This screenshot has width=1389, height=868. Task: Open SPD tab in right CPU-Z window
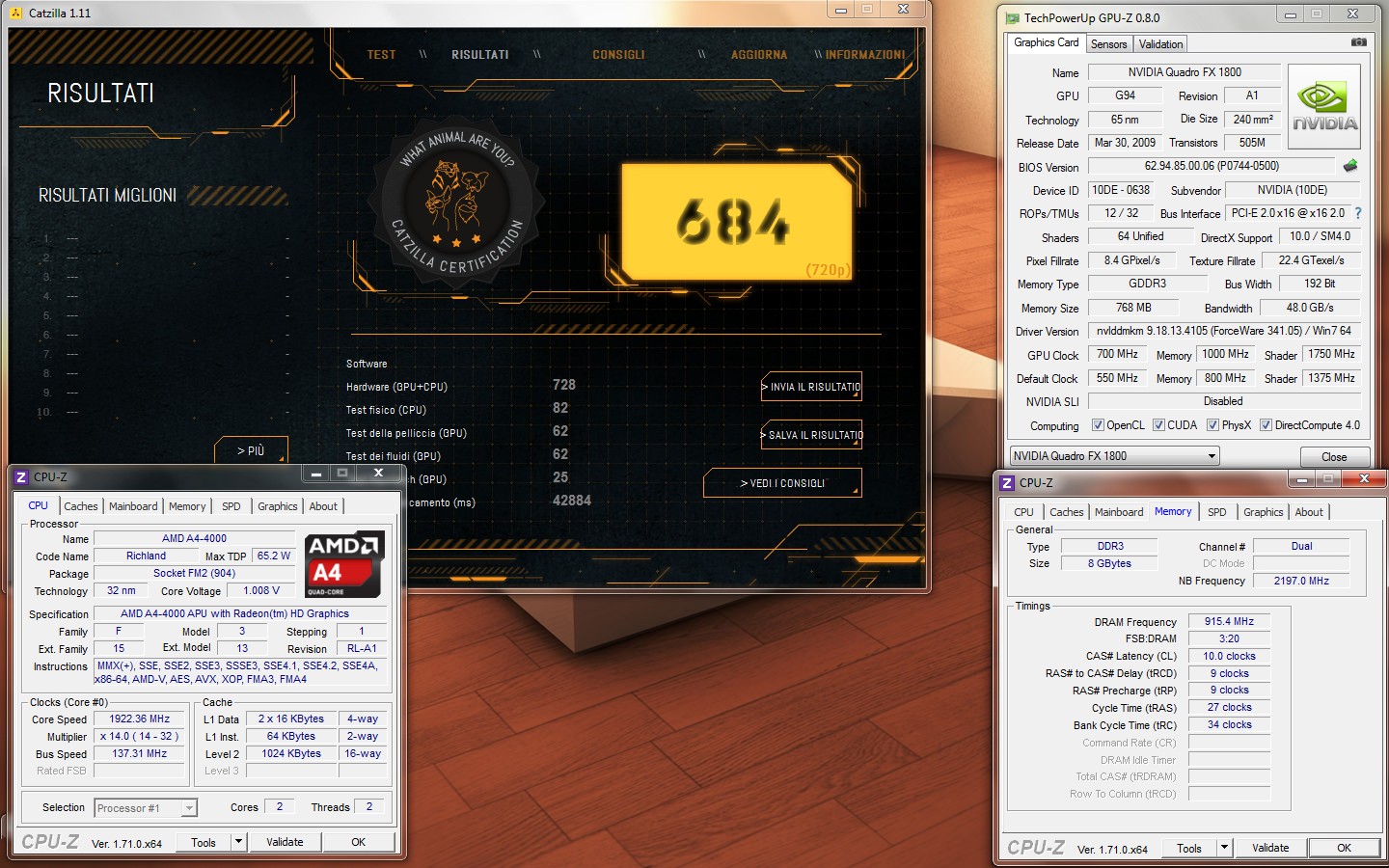click(x=1217, y=512)
